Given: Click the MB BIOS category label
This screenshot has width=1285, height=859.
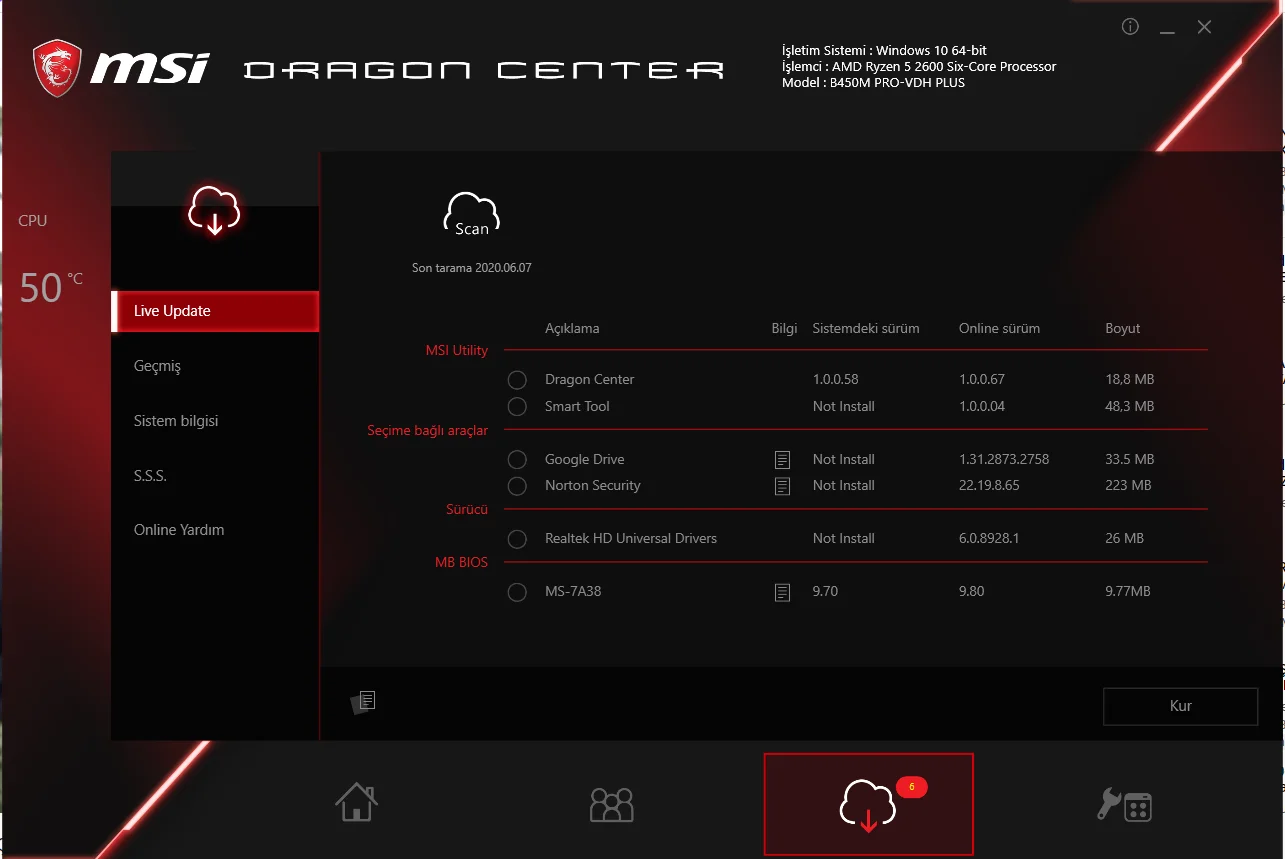Looking at the screenshot, I should pyautogui.click(x=462, y=563).
